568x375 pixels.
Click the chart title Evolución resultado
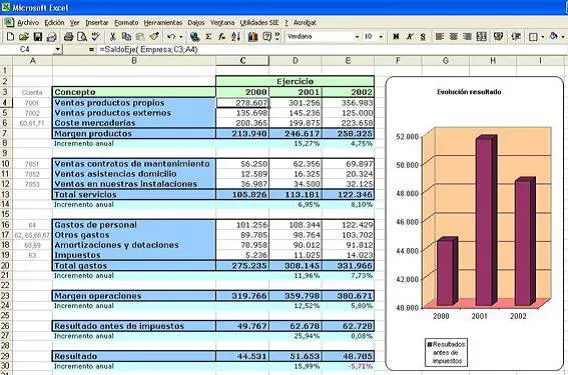(469, 92)
